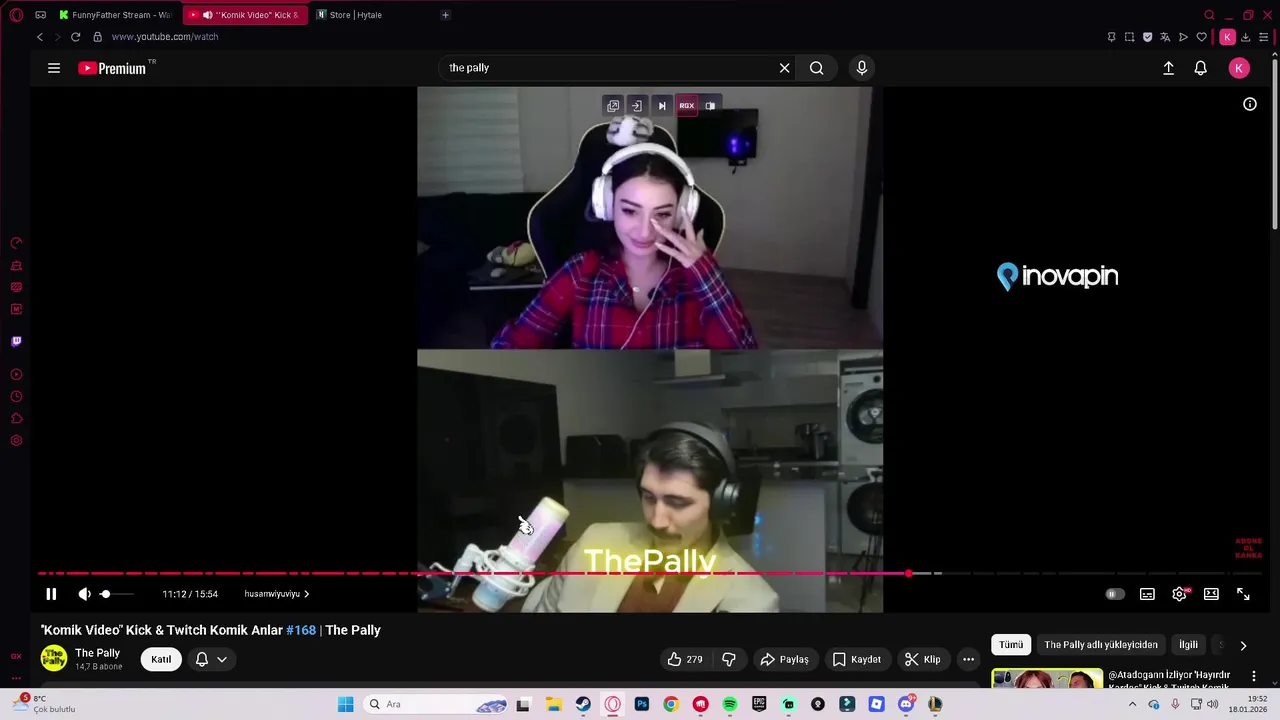Pop out video with overlay detach icon
1280x720 pixels.
(613, 106)
